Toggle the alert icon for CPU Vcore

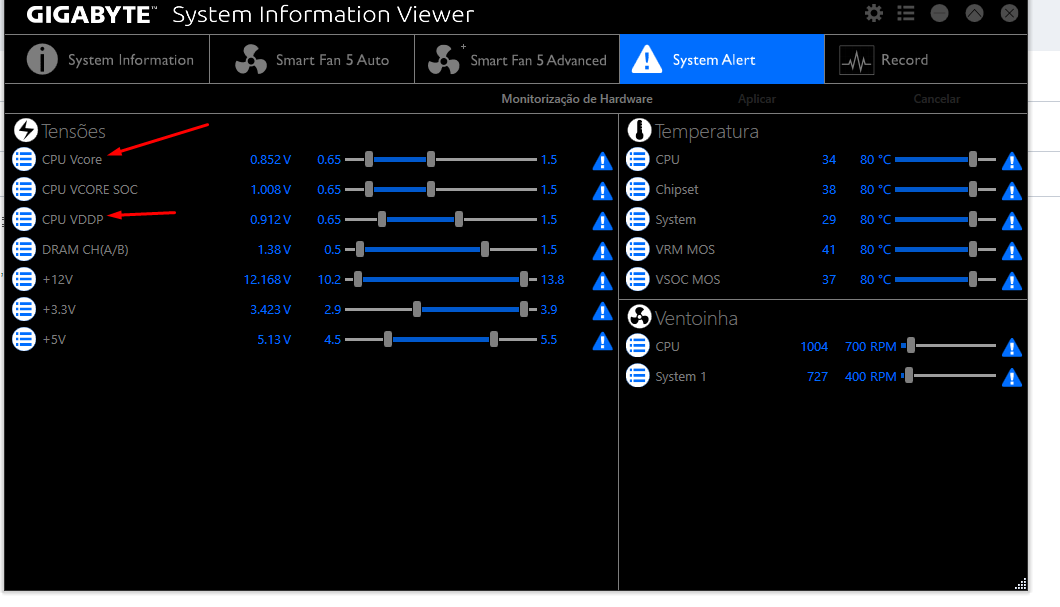602,161
